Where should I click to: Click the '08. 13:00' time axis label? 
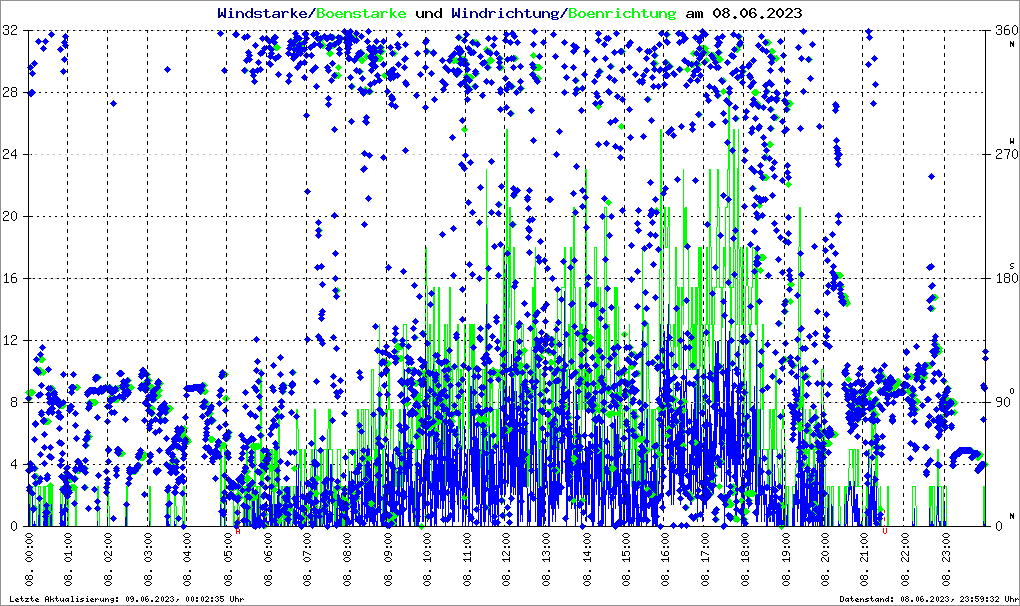point(546,560)
